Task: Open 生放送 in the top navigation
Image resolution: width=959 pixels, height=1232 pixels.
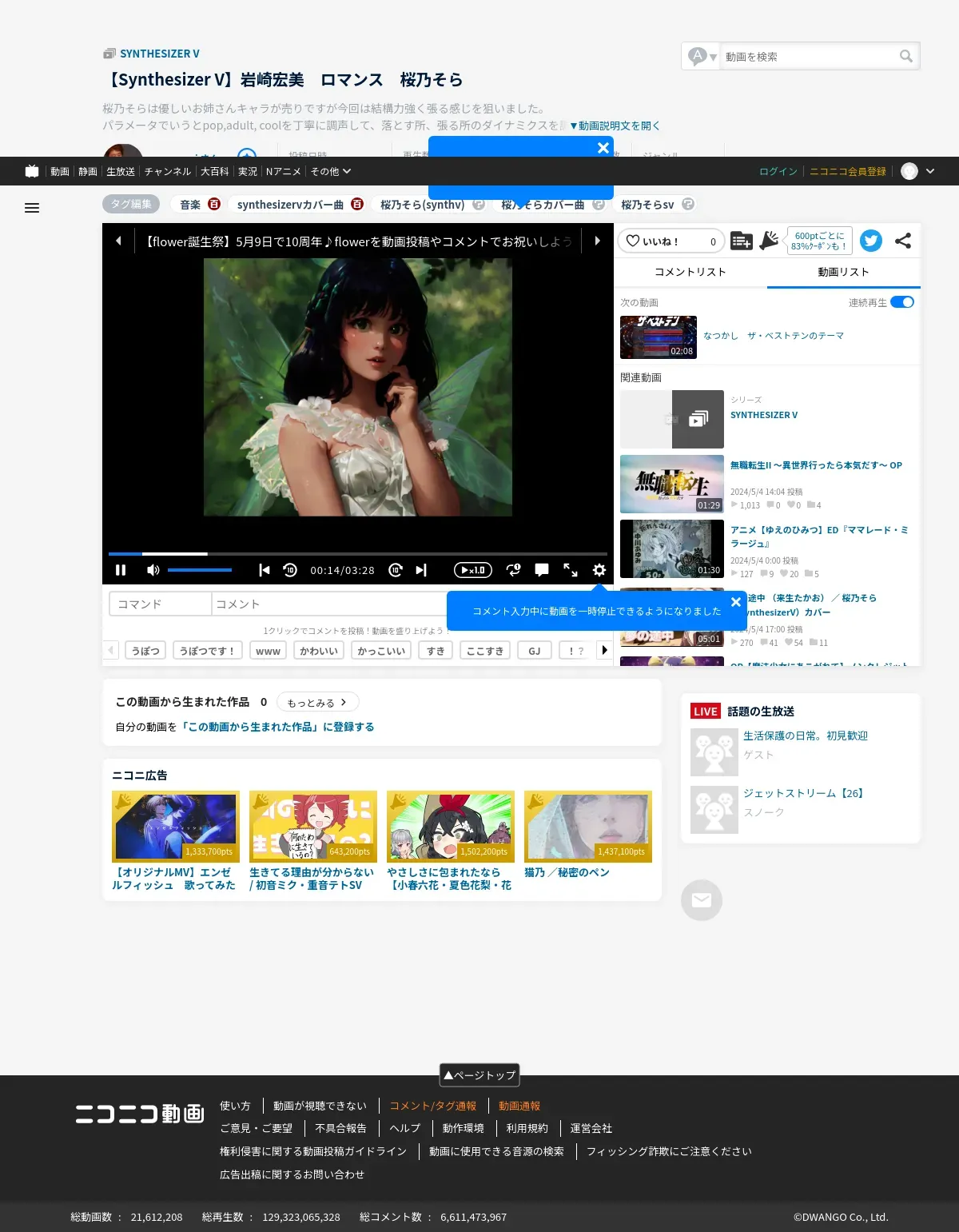Action: [121, 171]
